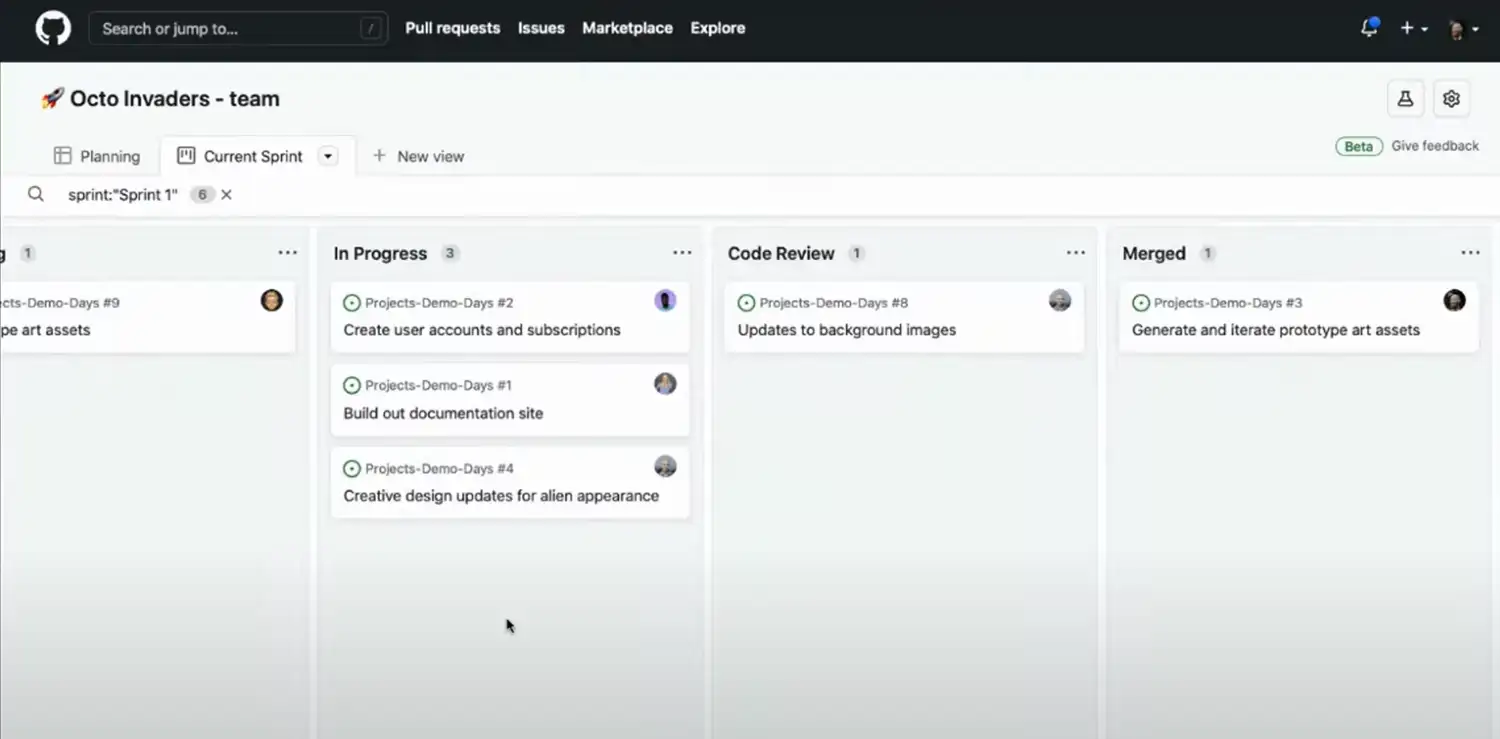Click open-issue icon on Projects-Demo-Days #2
1500x739 pixels.
point(352,303)
